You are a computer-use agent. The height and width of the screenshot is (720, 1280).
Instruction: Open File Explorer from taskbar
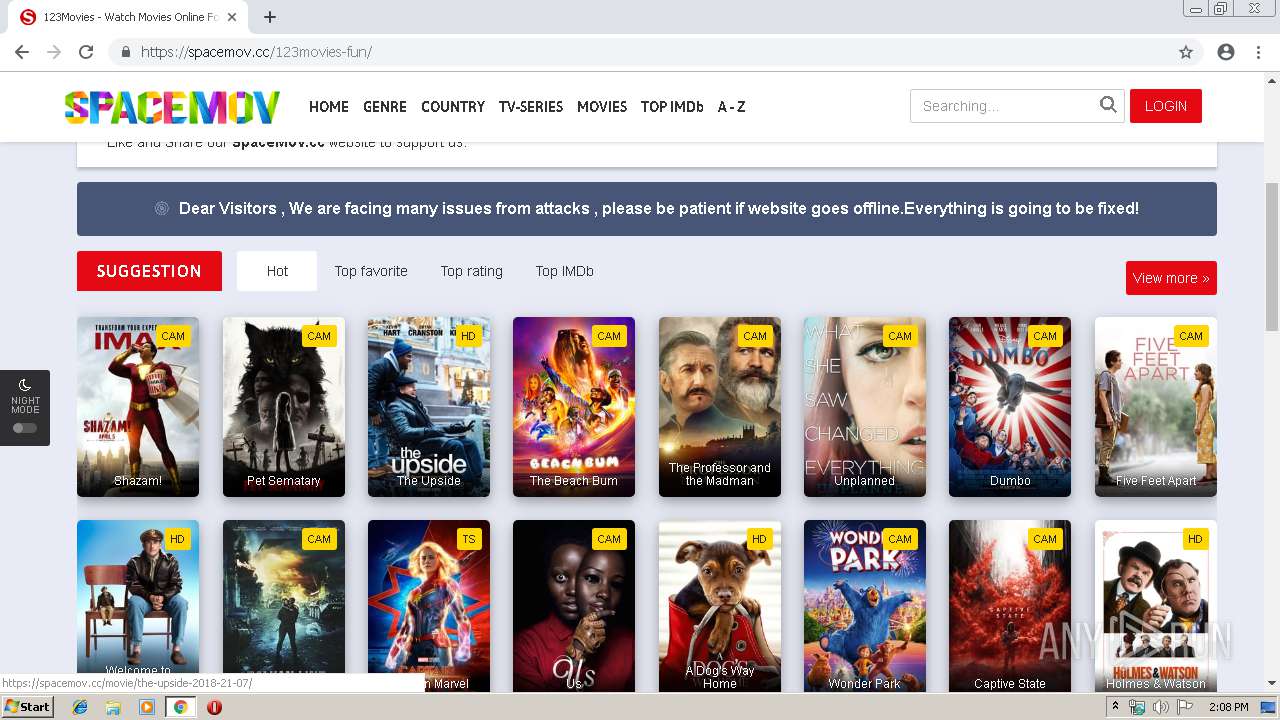113,707
